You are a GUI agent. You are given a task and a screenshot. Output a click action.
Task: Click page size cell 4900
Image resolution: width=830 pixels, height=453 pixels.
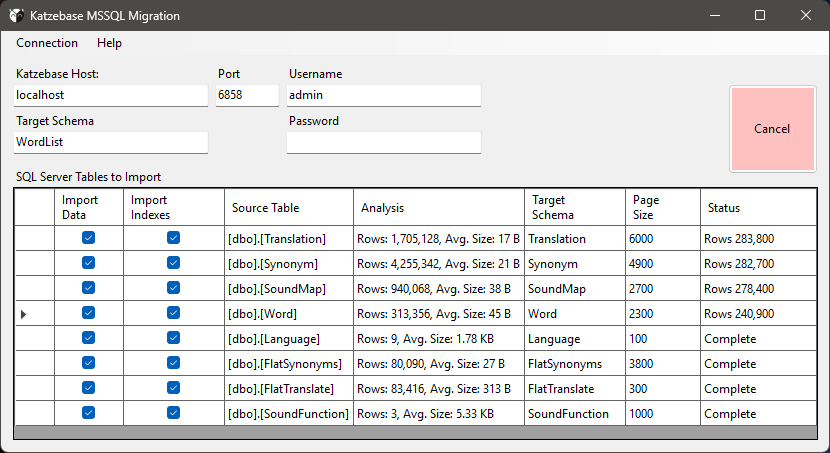(663, 264)
